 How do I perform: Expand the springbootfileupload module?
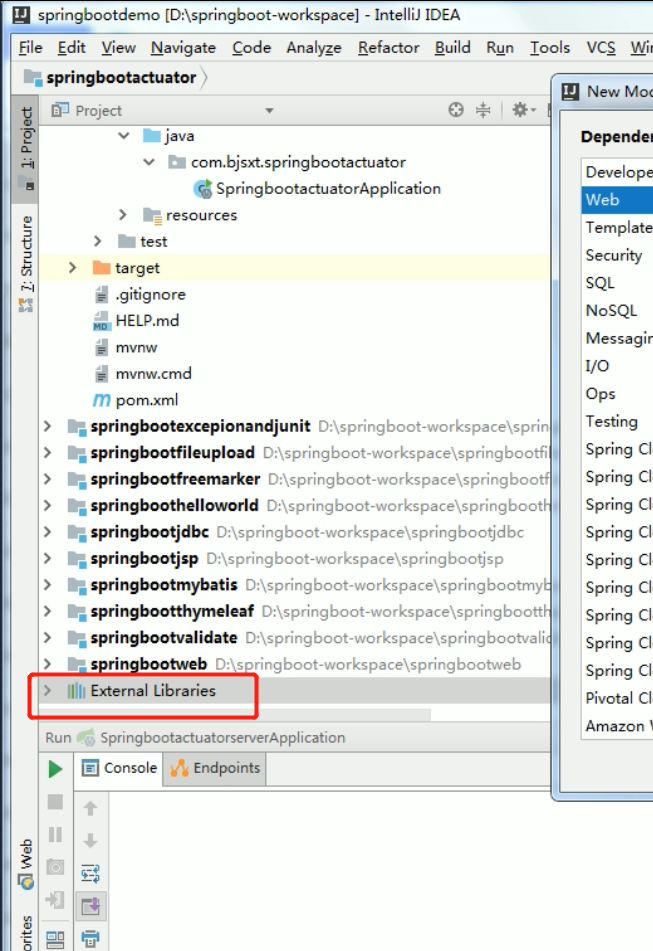click(x=47, y=452)
